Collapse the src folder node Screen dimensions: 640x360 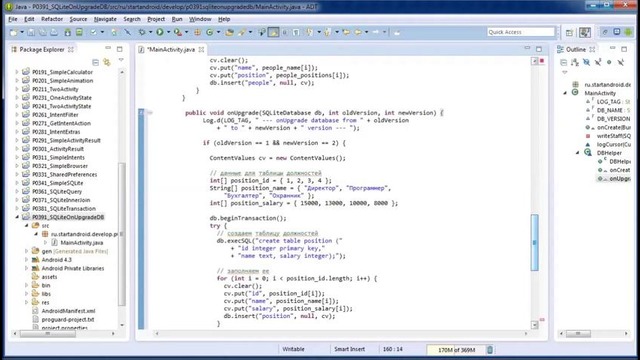[27, 225]
